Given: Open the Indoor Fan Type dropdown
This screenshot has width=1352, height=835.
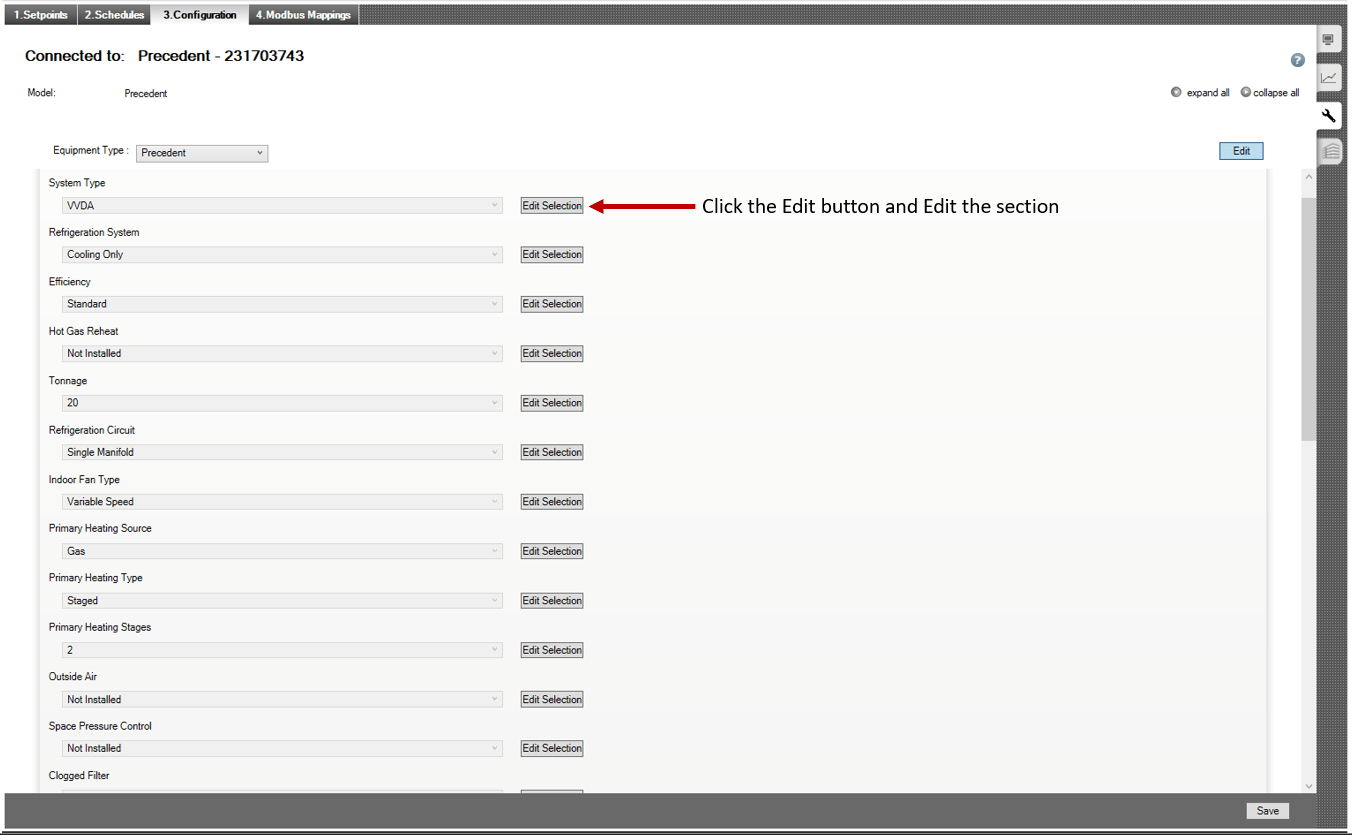Looking at the screenshot, I should [282, 502].
